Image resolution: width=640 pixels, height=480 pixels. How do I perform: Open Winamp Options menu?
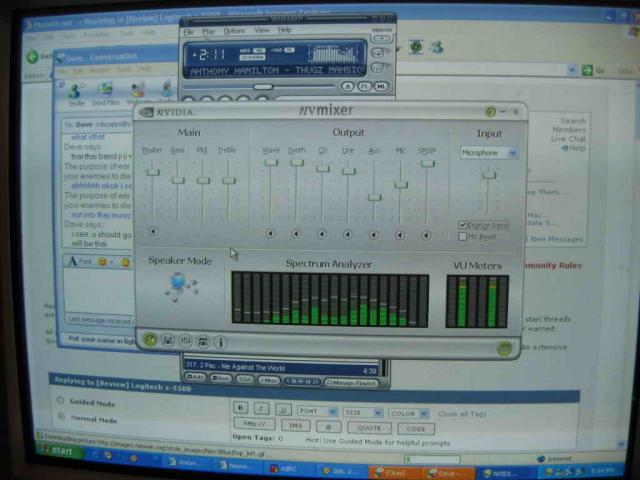(234, 31)
